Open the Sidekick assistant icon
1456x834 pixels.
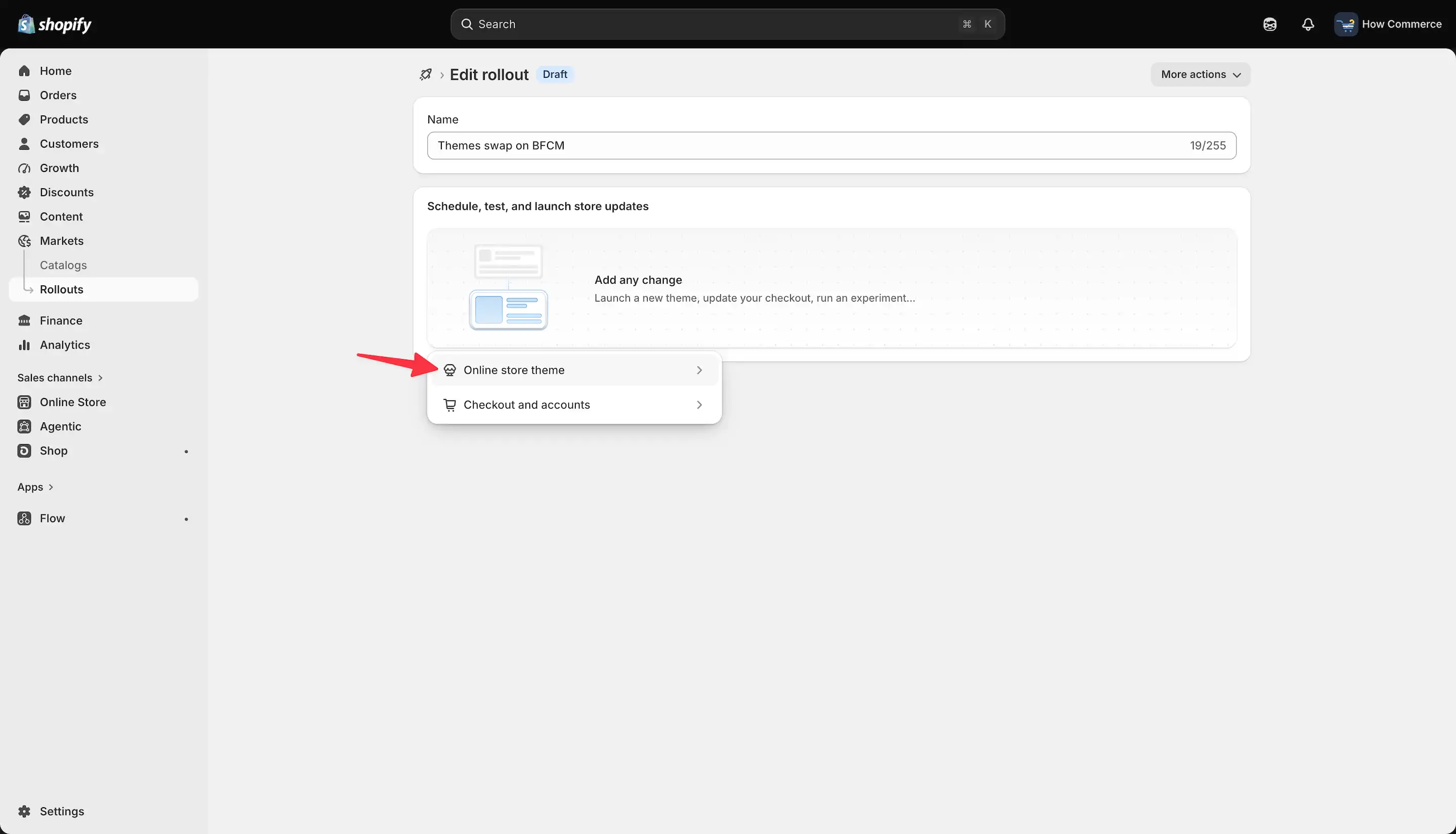[x=1269, y=24]
